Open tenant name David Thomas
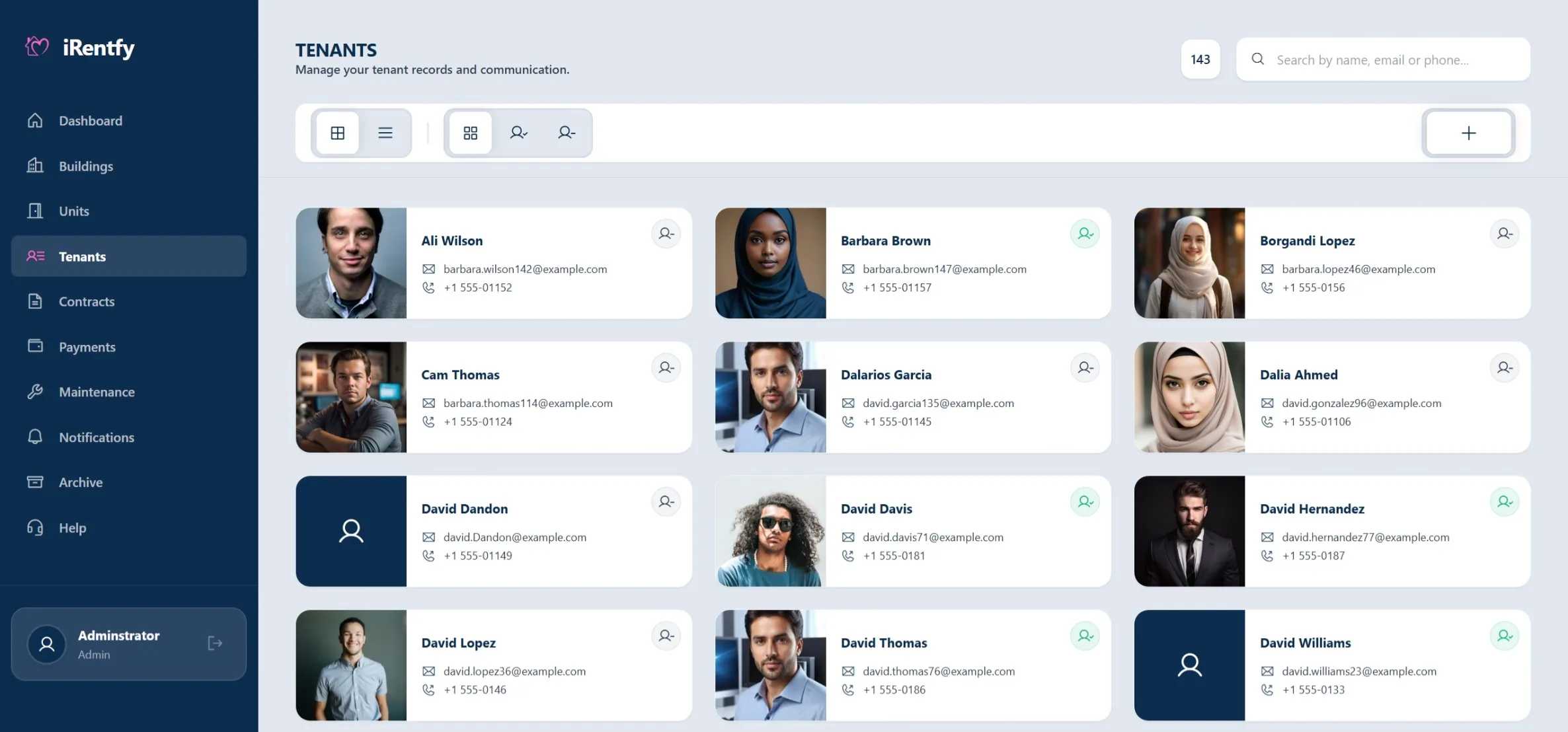The width and height of the screenshot is (1568, 732). pos(884,643)
